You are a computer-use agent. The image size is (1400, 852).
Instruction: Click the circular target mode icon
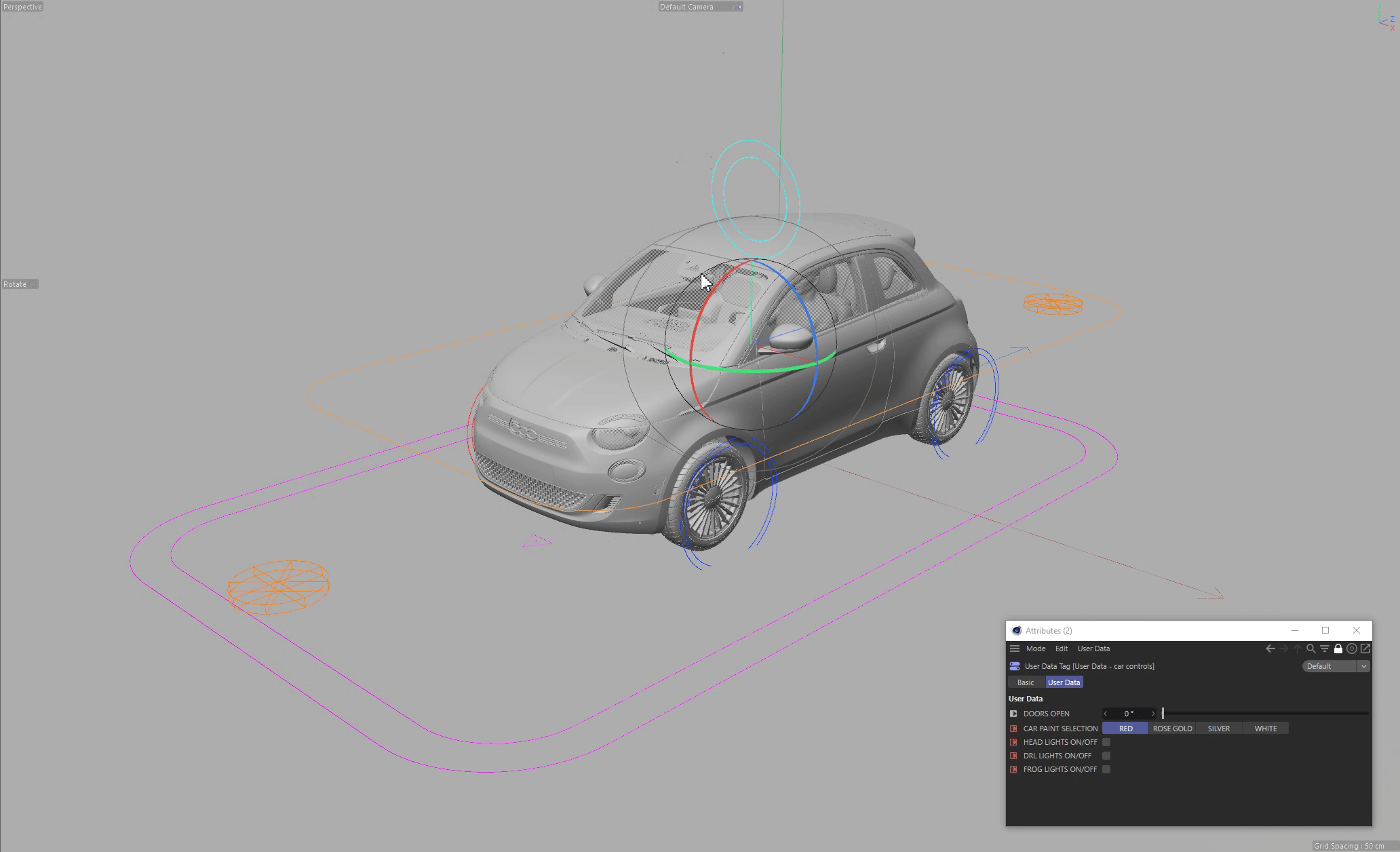[x=1352, y=648]
